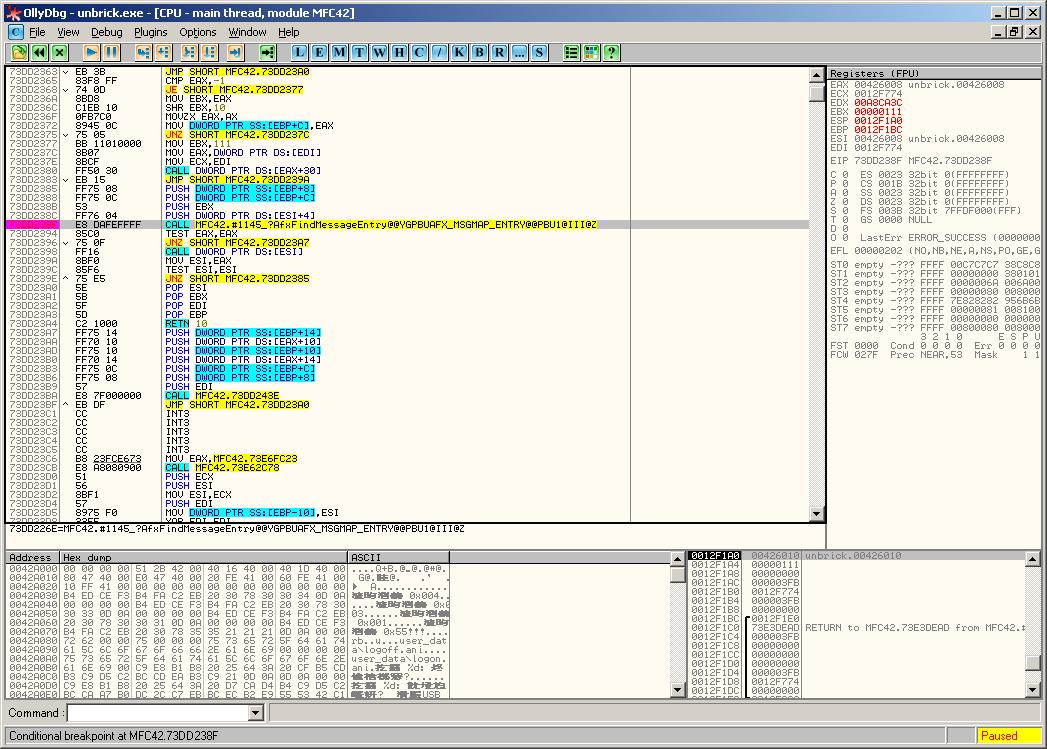Select the EFL 00000202 flags line
Image resolution: width=1047 pixels, height=749 pixels.
pos(935,251)
